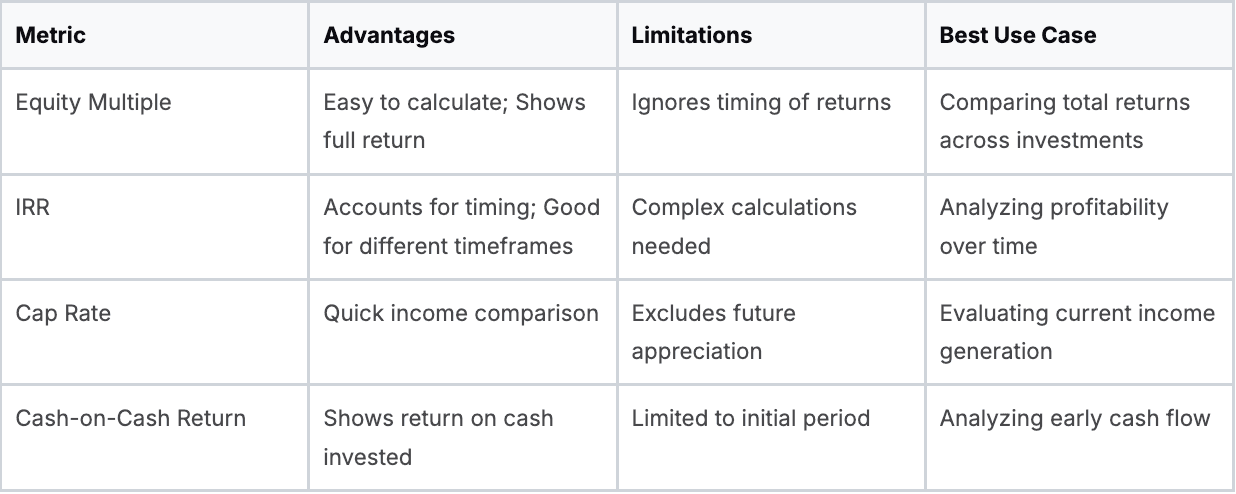Click 'Quick income comparison' cell
This screenshot has width=1236, height=494.
tap(461, 313)
